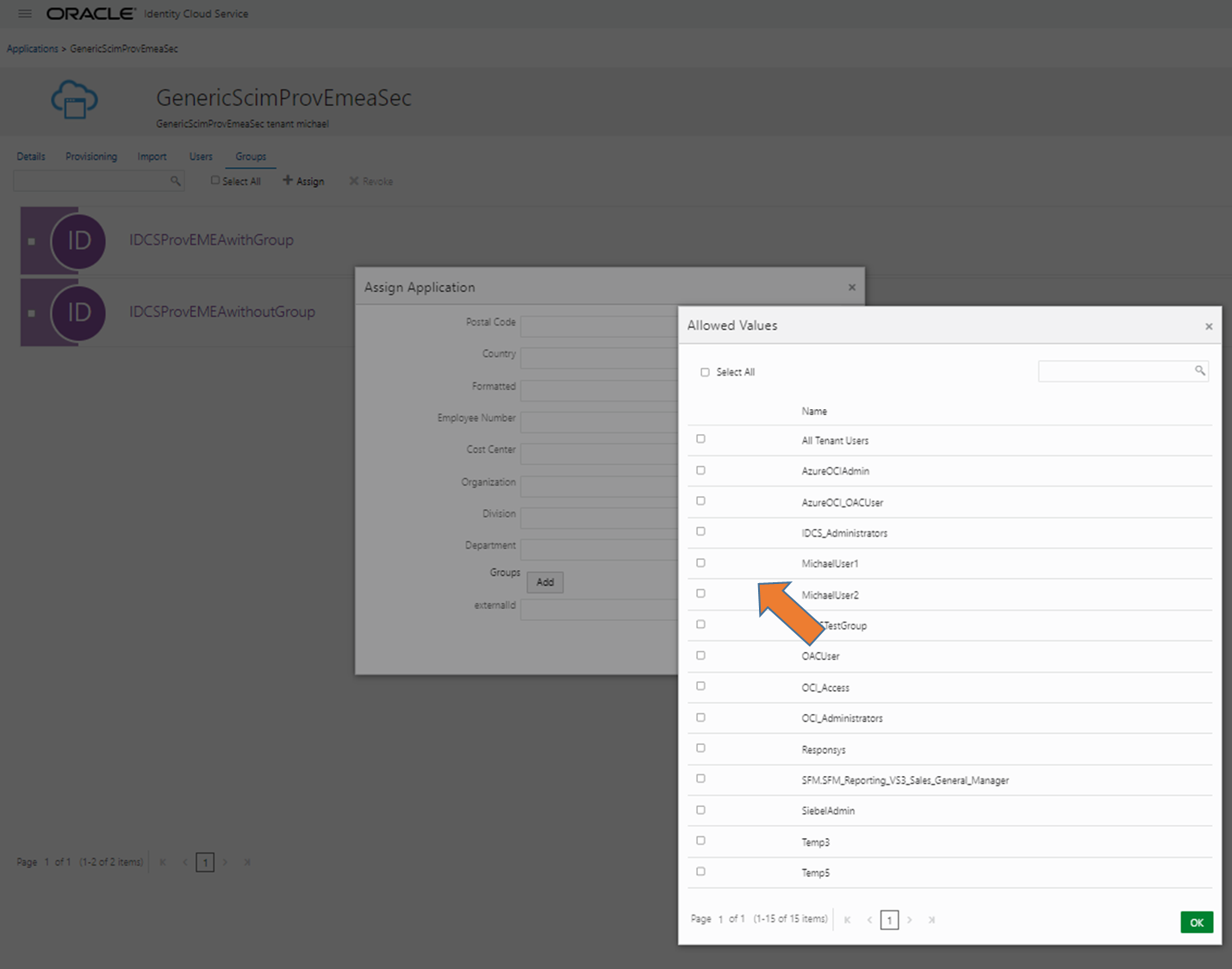
Task: Enable the IDCS_Administrators checkbox
Action: [x=700, y=532]
